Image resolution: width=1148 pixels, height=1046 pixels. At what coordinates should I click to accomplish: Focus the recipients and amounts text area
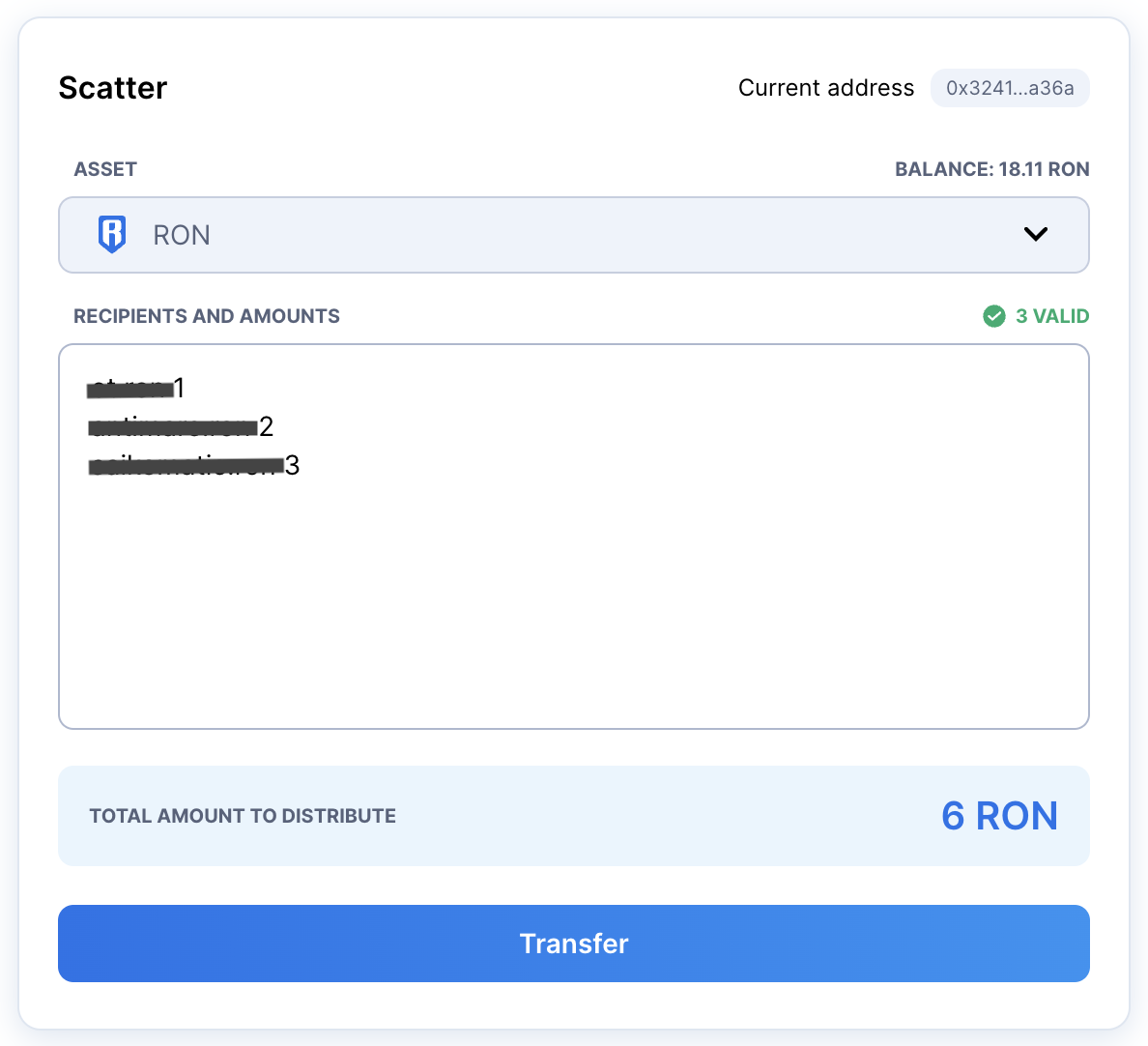[x=573, y=537]
